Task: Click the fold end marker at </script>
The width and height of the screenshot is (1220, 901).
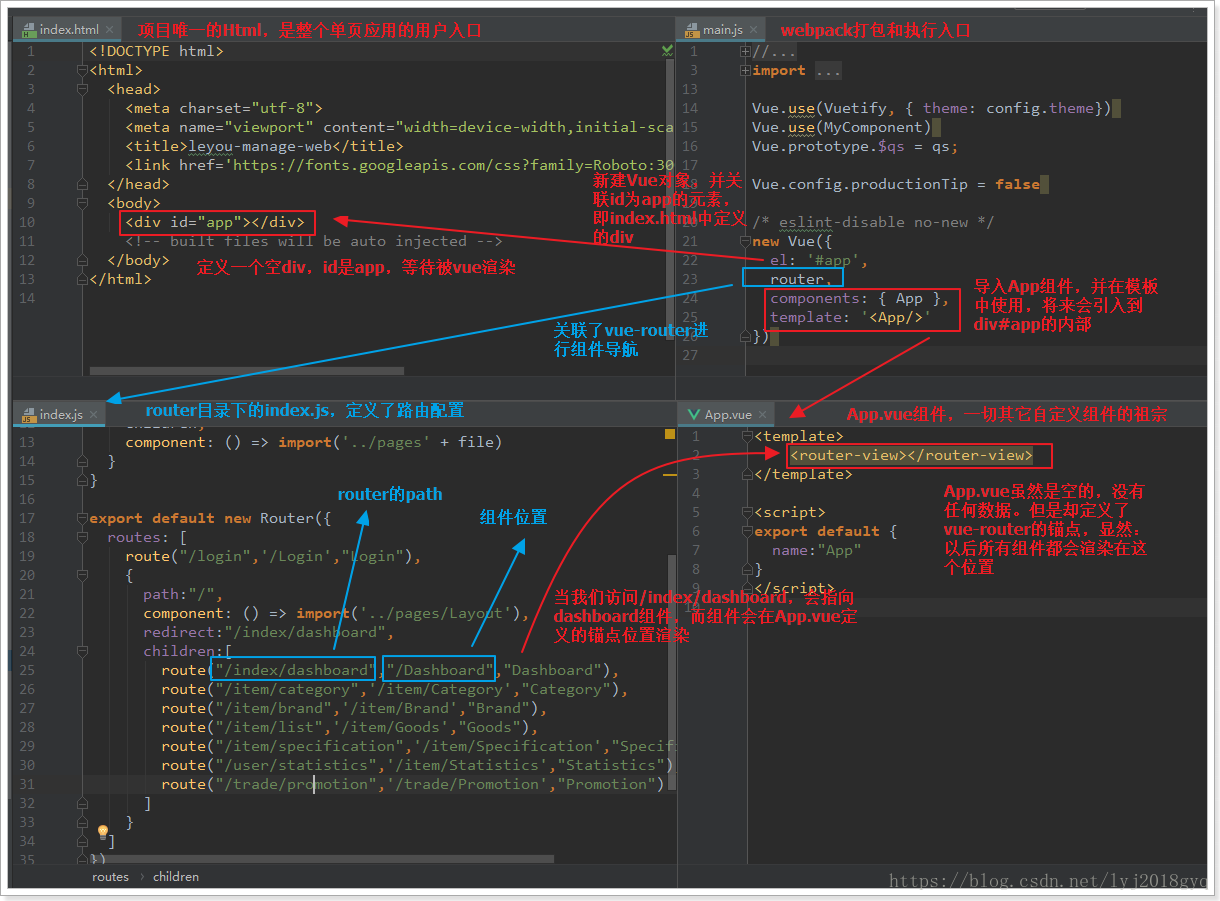Action: [x=748, y=588]
